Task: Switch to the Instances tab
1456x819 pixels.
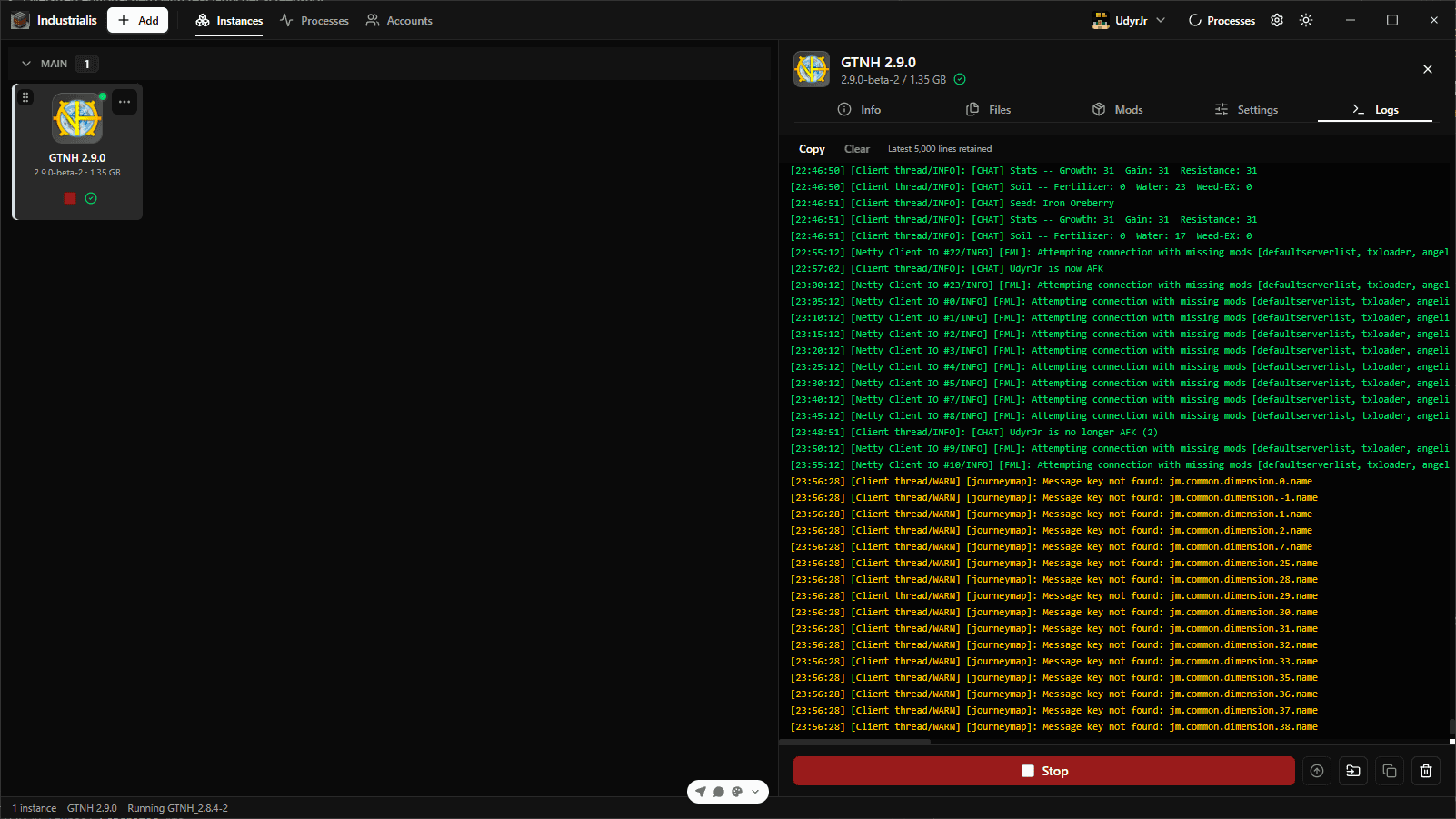Action: coord(229,20)
